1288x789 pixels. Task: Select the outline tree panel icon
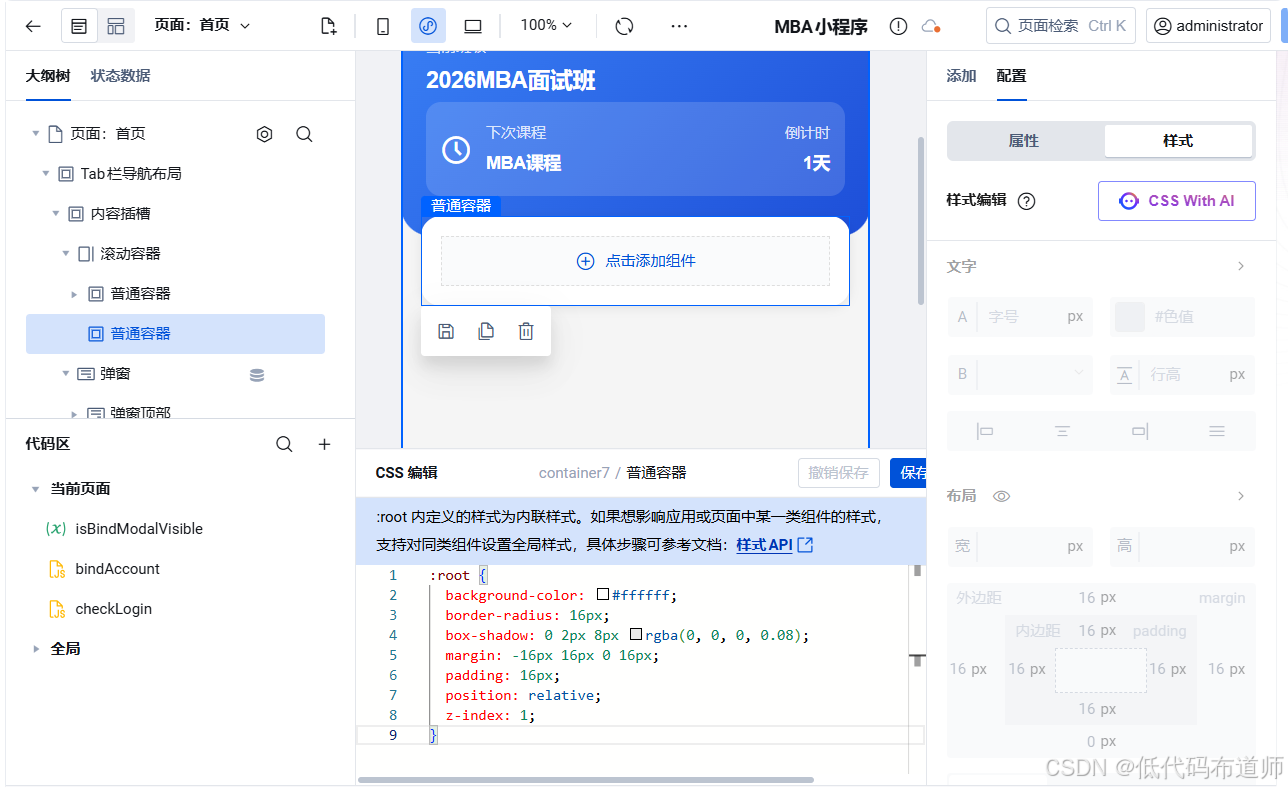(x=79, y=26)
